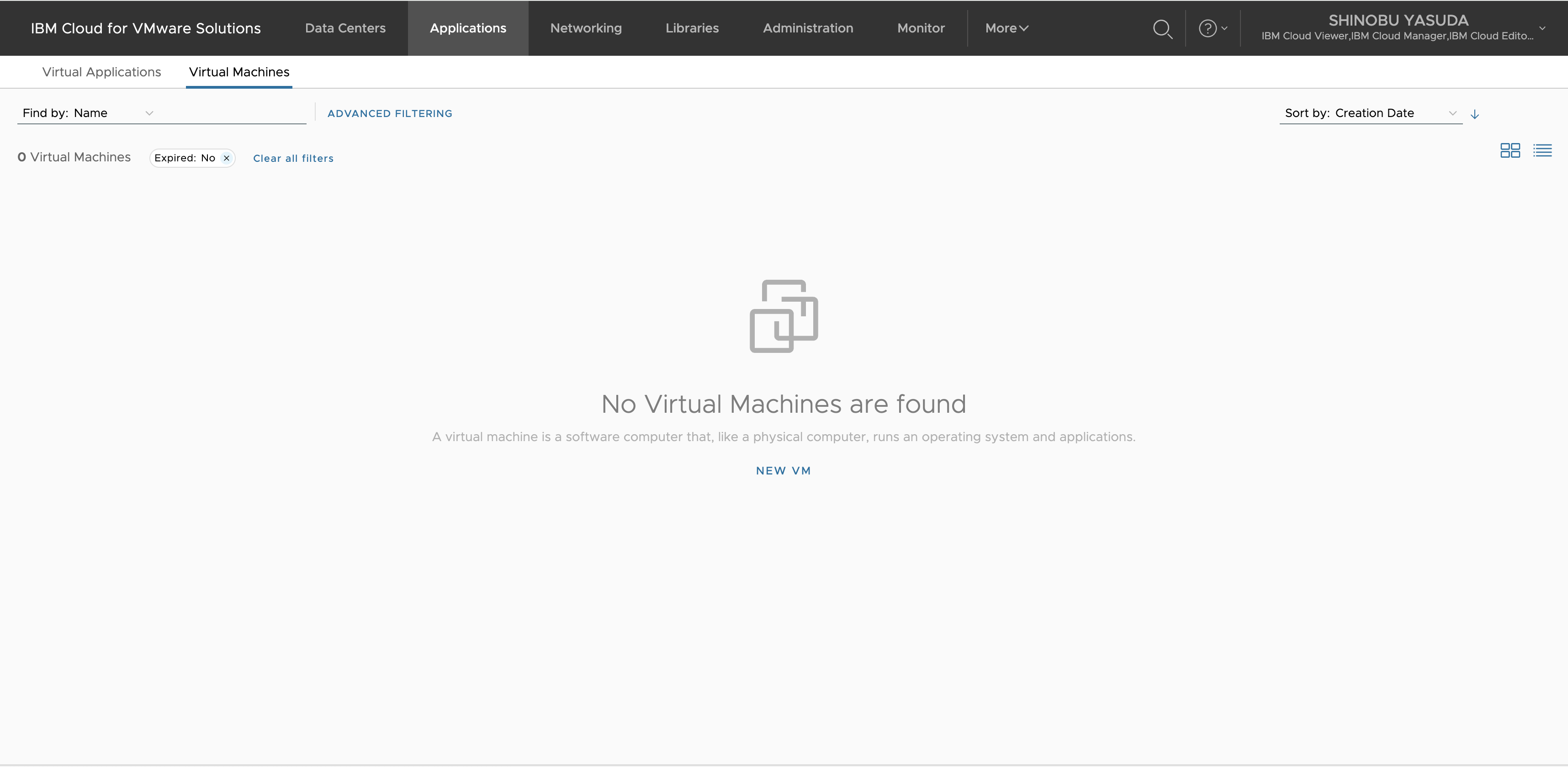Open Sort by Creation Date dropdown
This screenshot has width=1568, height=767.
(x=1370, y=113)
